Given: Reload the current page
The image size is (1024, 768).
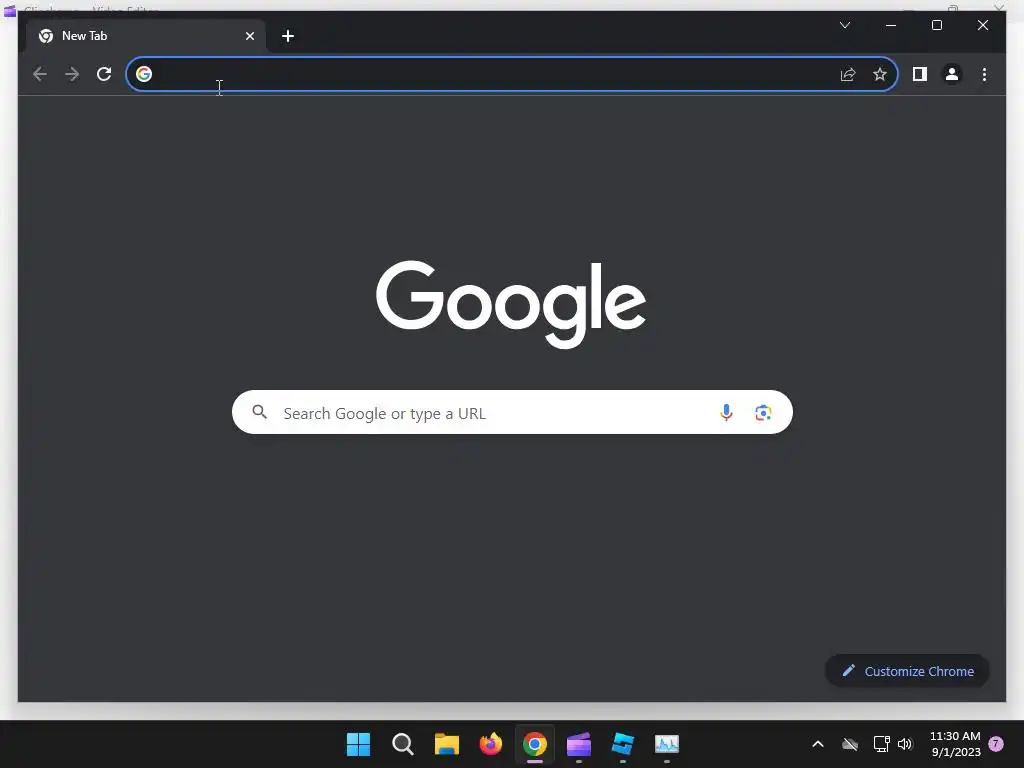Looking at the screenshot, I should 104,74.
